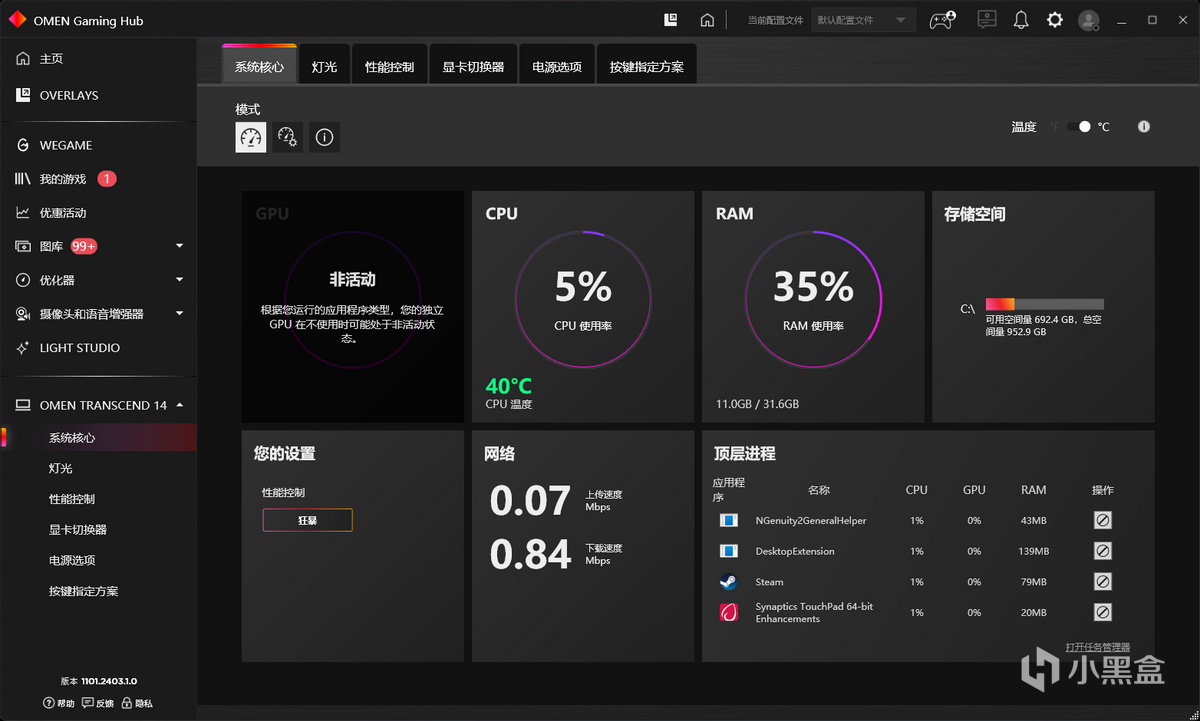Open settings via the gear icon
Image resolution: width=1200 pixels, height=721 pixels.
point(1055,19)
